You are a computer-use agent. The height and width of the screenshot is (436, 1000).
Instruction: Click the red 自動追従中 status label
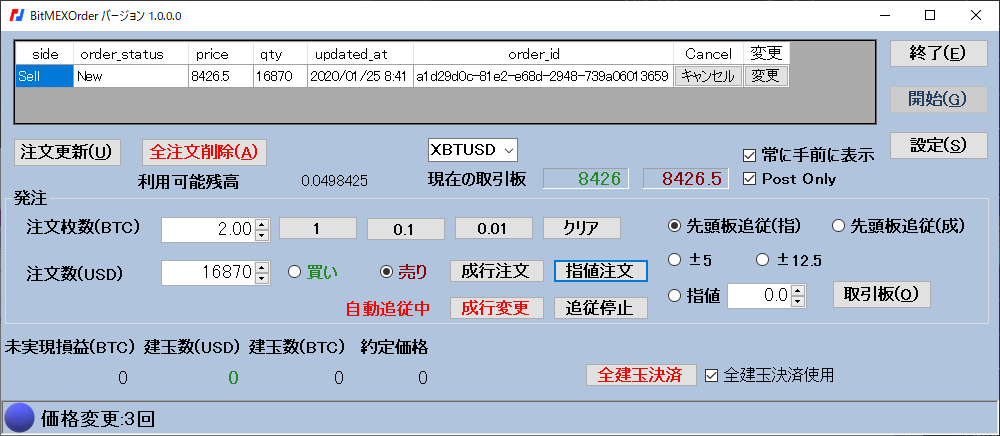(x=388, y=309)
